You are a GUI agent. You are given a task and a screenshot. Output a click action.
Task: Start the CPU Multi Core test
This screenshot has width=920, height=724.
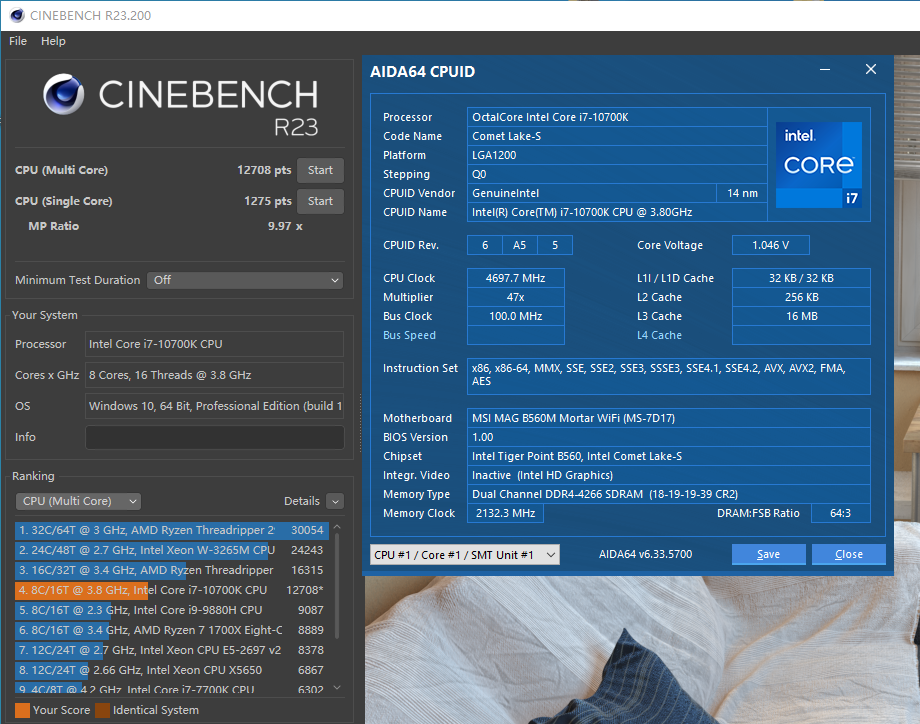pyautogui.click(x=320, y=170)
